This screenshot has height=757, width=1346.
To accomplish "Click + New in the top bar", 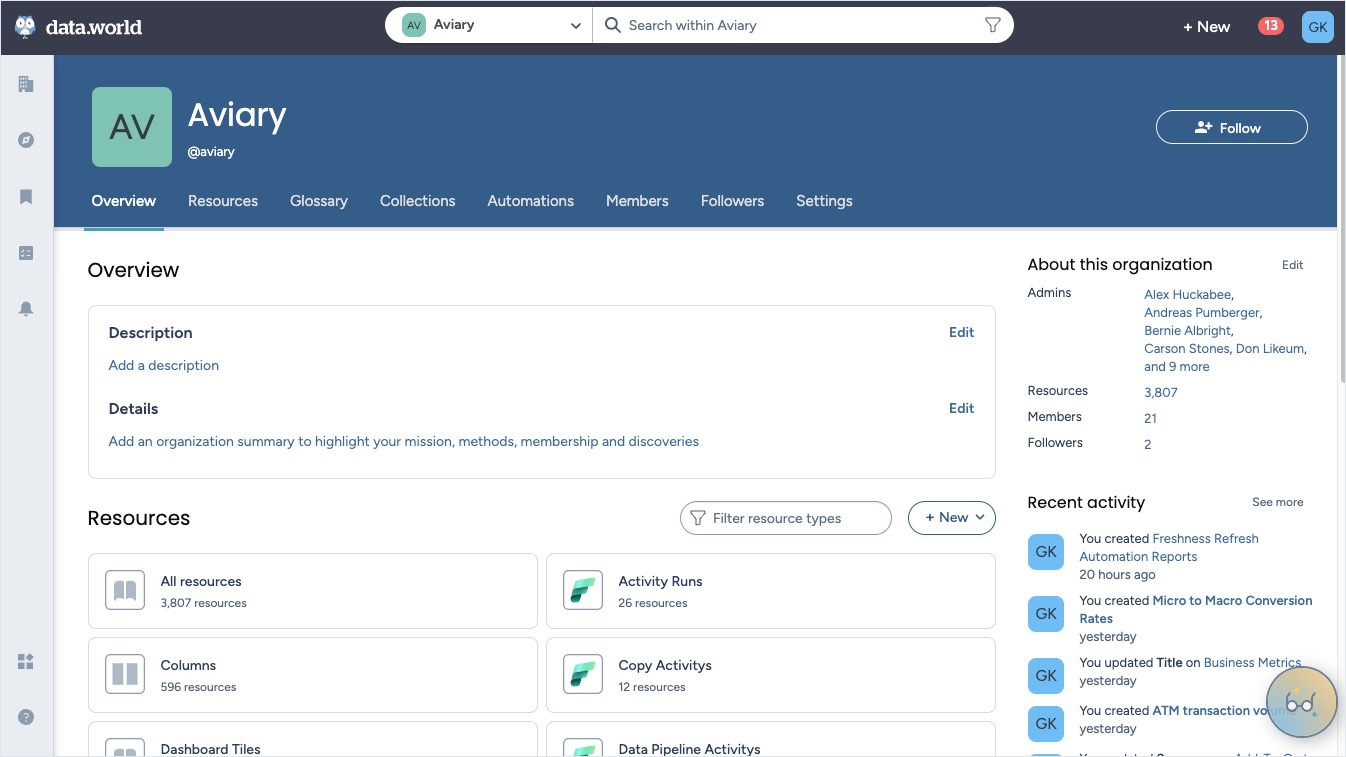I will click(x=1206, y=27).
